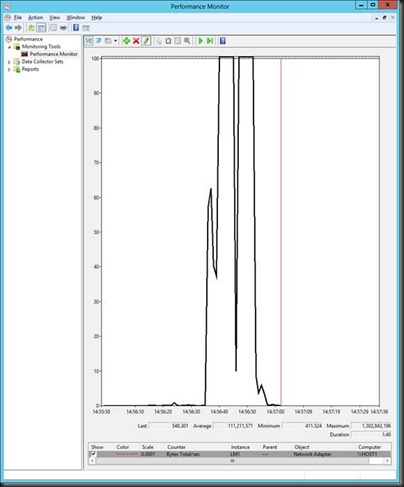The height and width of the screenshot is (487, 404).
Task: Click the blue Help icon in MMC toolbar
Action: [76, 28]
